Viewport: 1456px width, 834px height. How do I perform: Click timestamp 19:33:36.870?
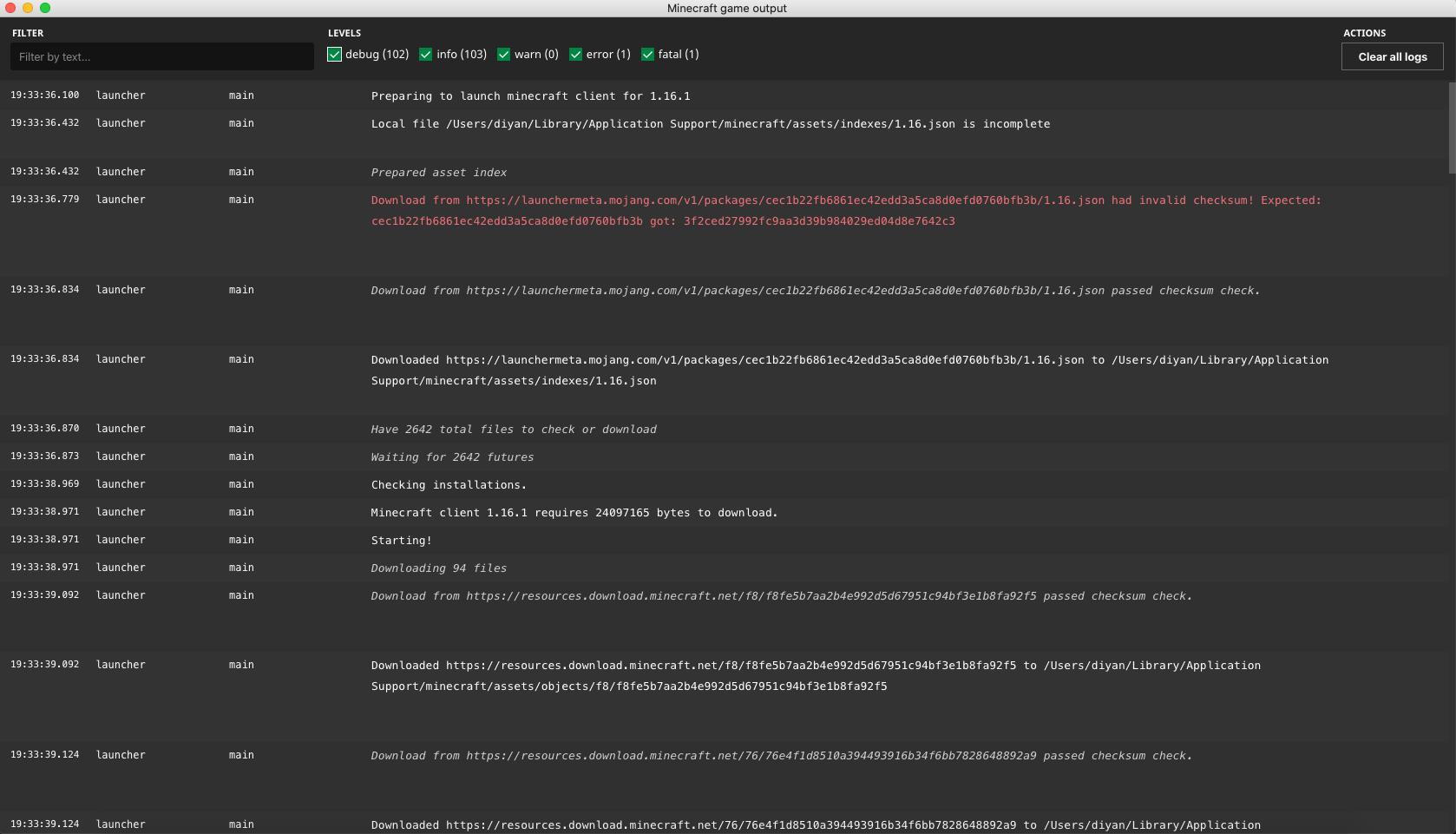click(x=44, y=429)
